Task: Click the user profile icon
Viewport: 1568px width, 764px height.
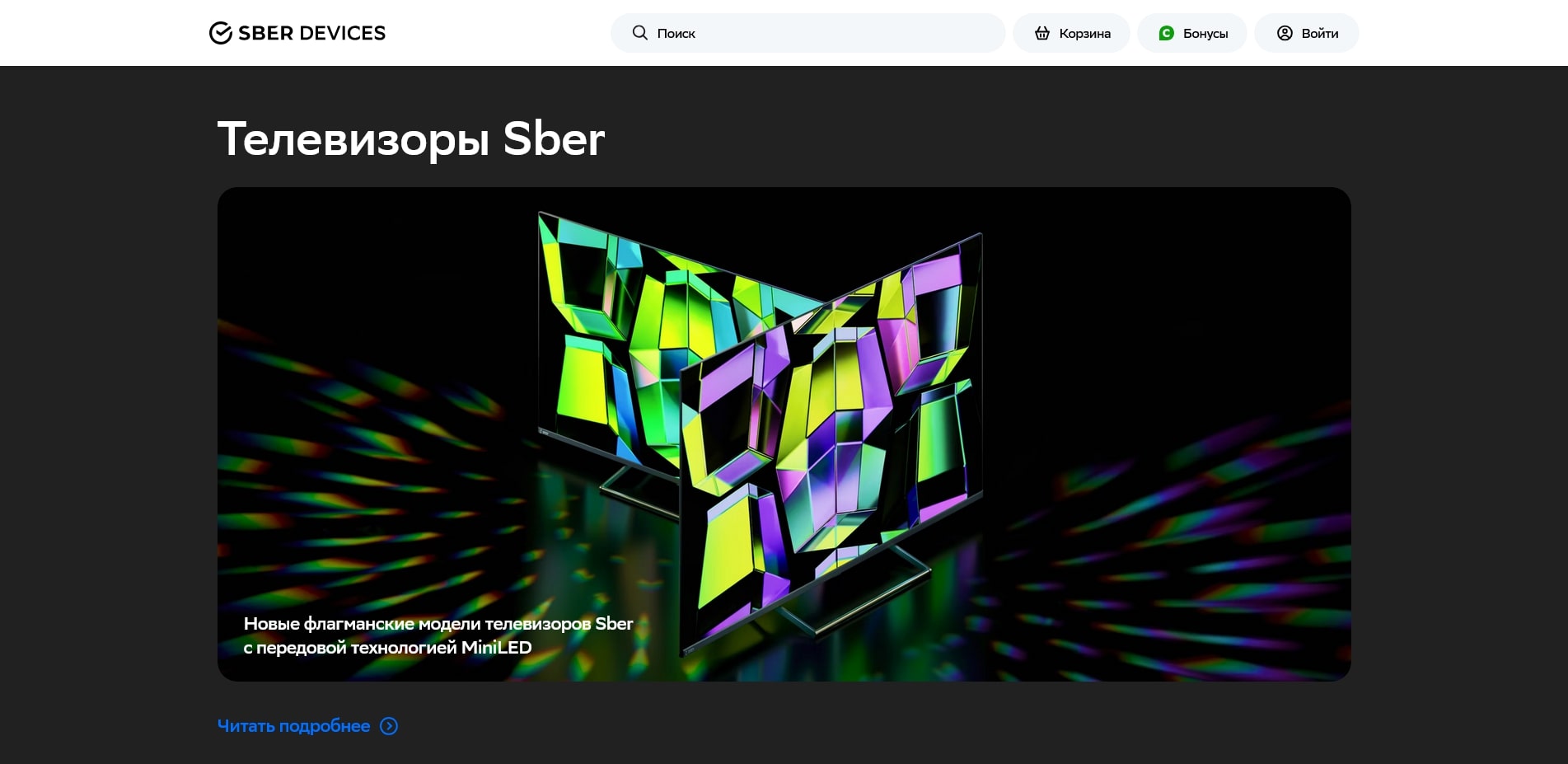Action: point(1285,33)
